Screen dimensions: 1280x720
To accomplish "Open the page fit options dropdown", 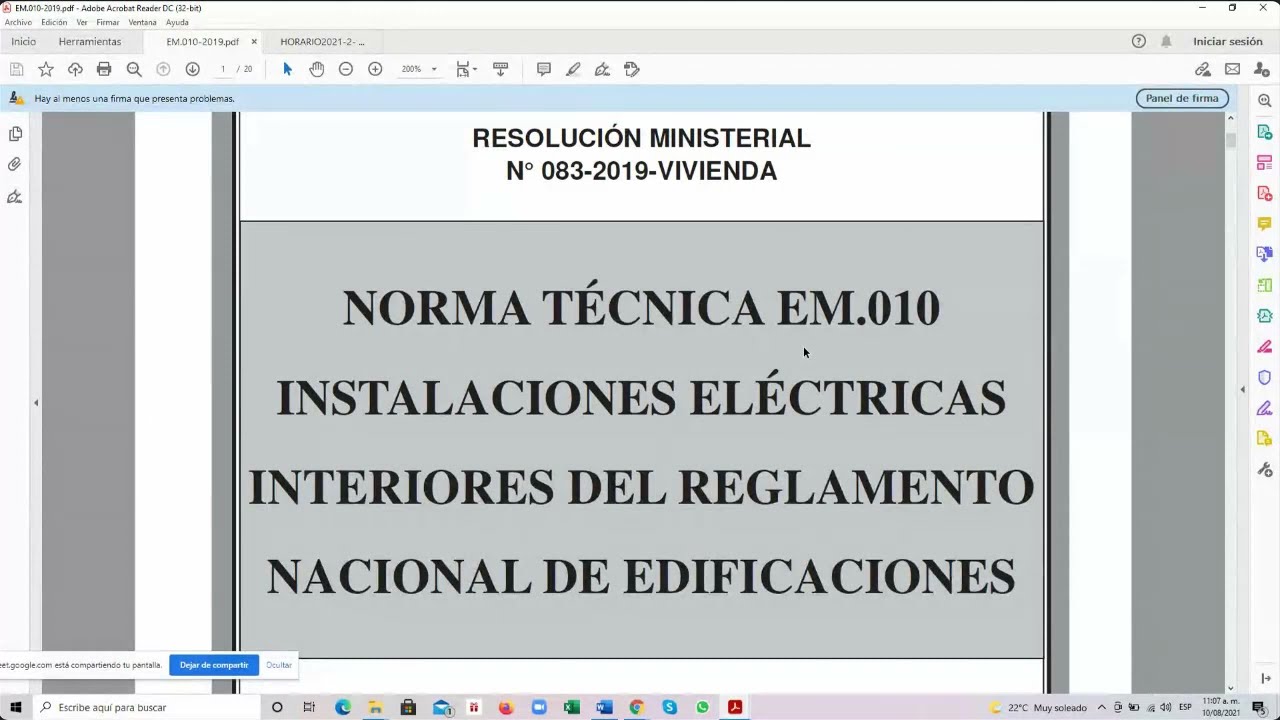I will [466, 69].
